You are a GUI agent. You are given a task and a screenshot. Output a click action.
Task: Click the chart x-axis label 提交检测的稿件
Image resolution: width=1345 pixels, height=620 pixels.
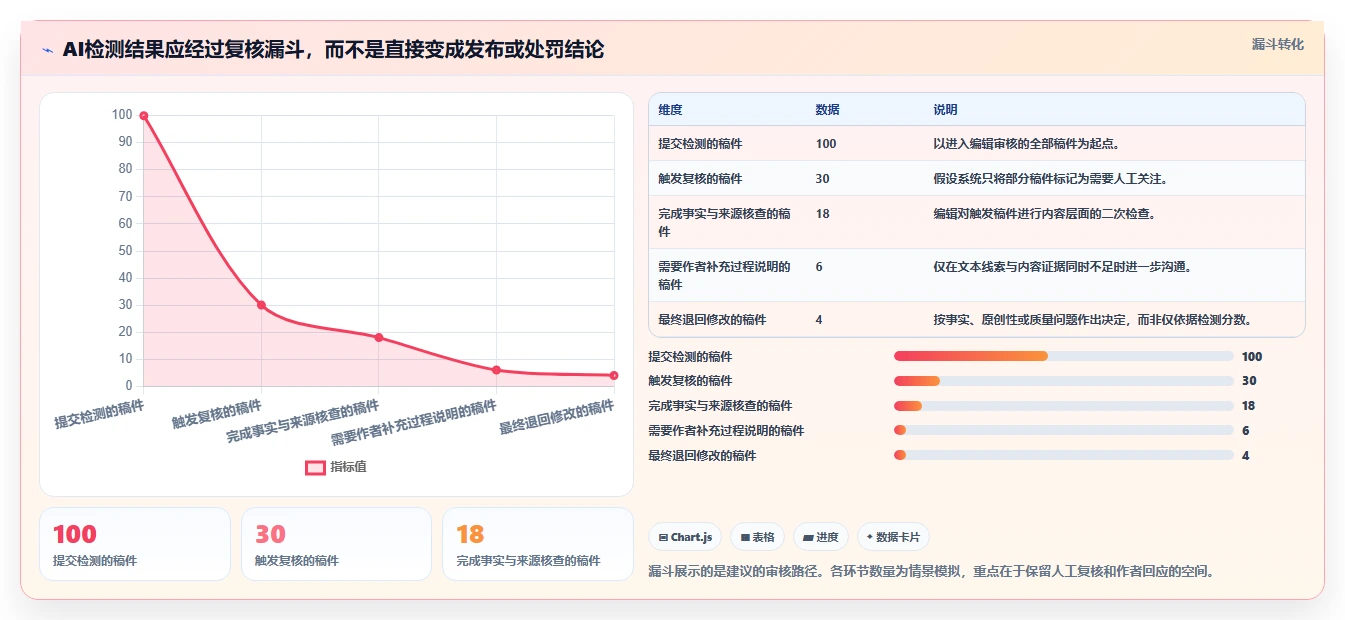pos(99,414)
